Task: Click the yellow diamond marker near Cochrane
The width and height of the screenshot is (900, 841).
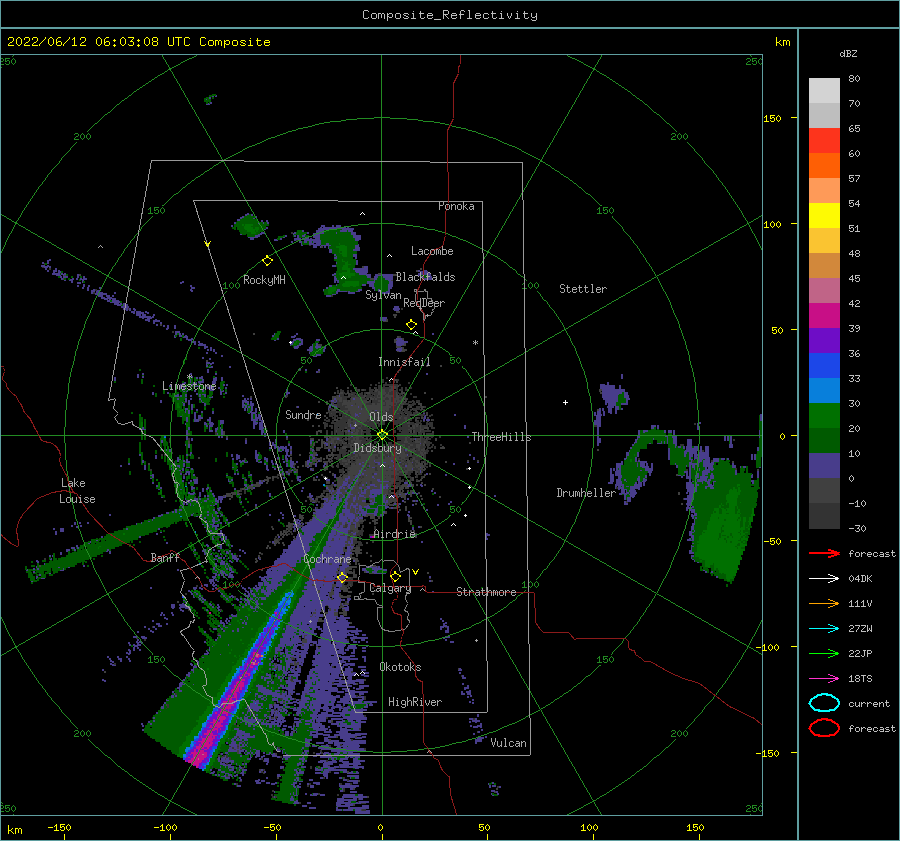Action: pyautogui.click(x=342, y=577)
